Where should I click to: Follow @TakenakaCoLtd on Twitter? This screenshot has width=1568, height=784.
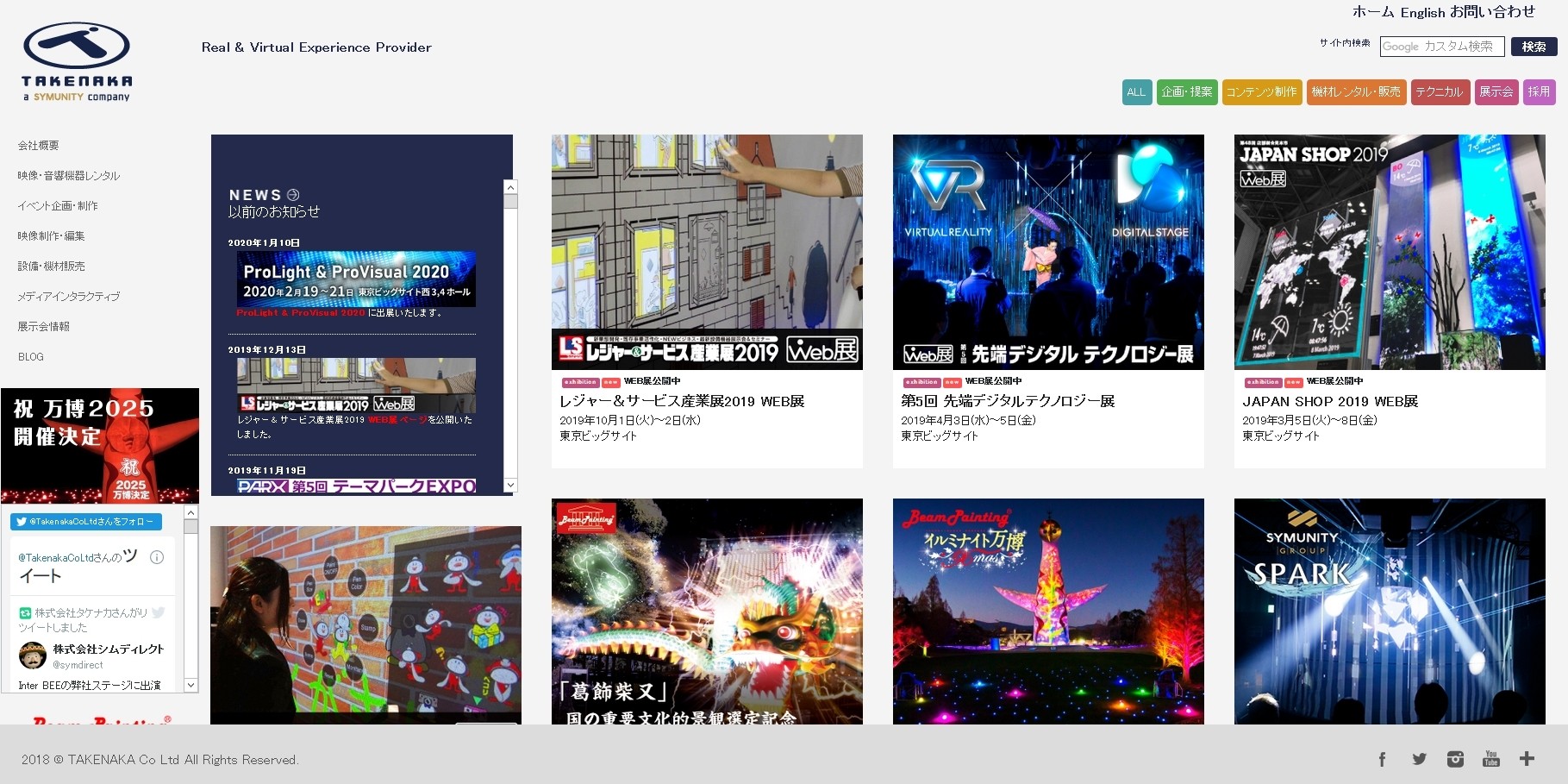(x=86, y=522)
